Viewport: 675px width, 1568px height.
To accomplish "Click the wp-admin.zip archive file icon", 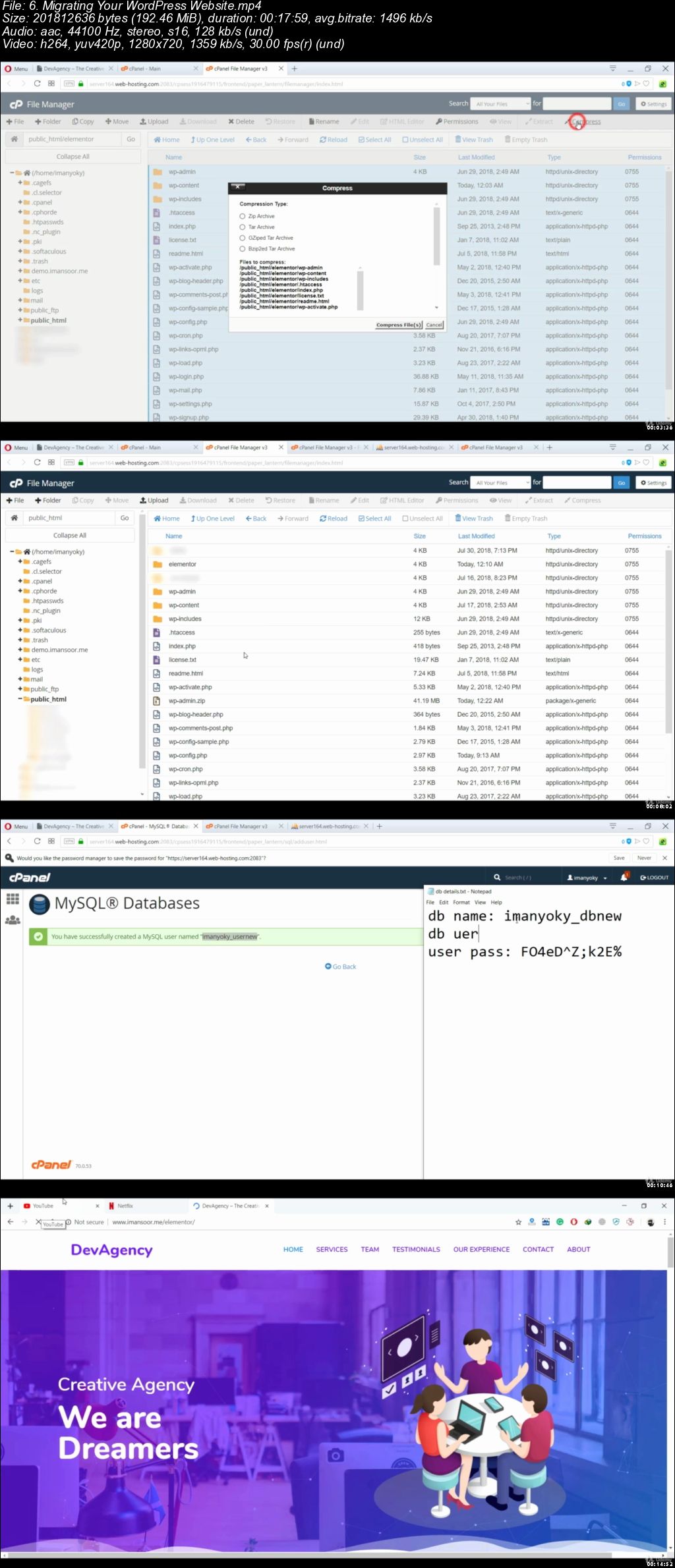I will pos(157,701).
